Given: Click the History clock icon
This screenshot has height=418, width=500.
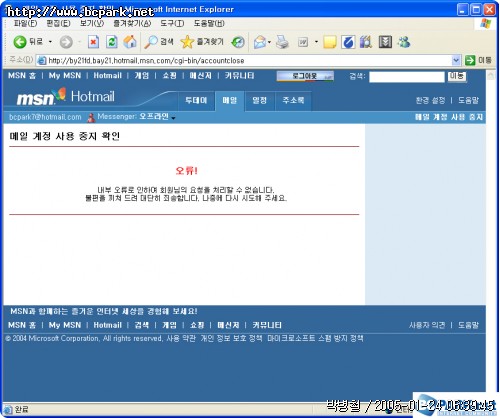Looking at the screenshot, I should point(238,42).
